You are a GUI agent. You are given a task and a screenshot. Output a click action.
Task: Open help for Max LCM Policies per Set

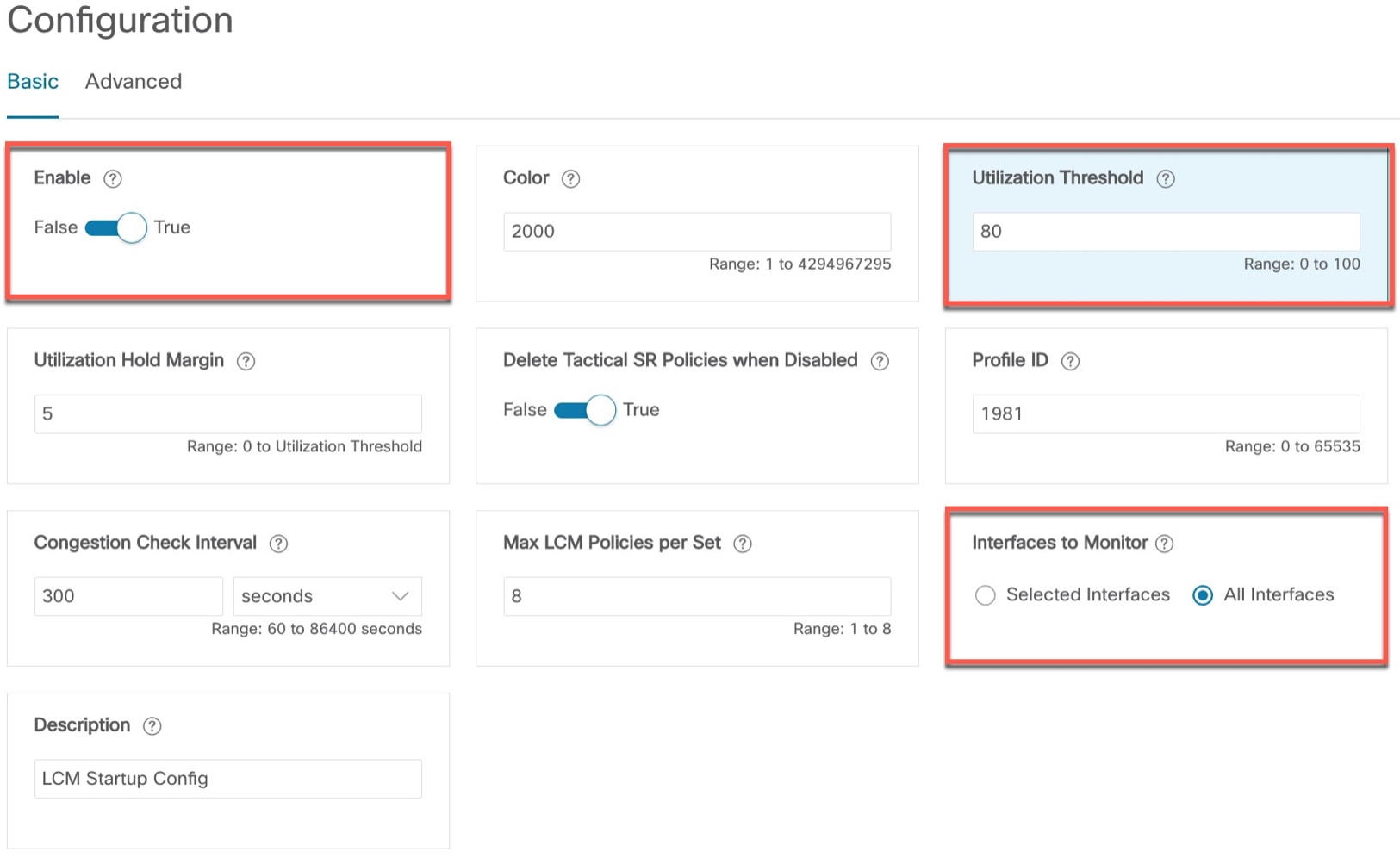(742, 543)
